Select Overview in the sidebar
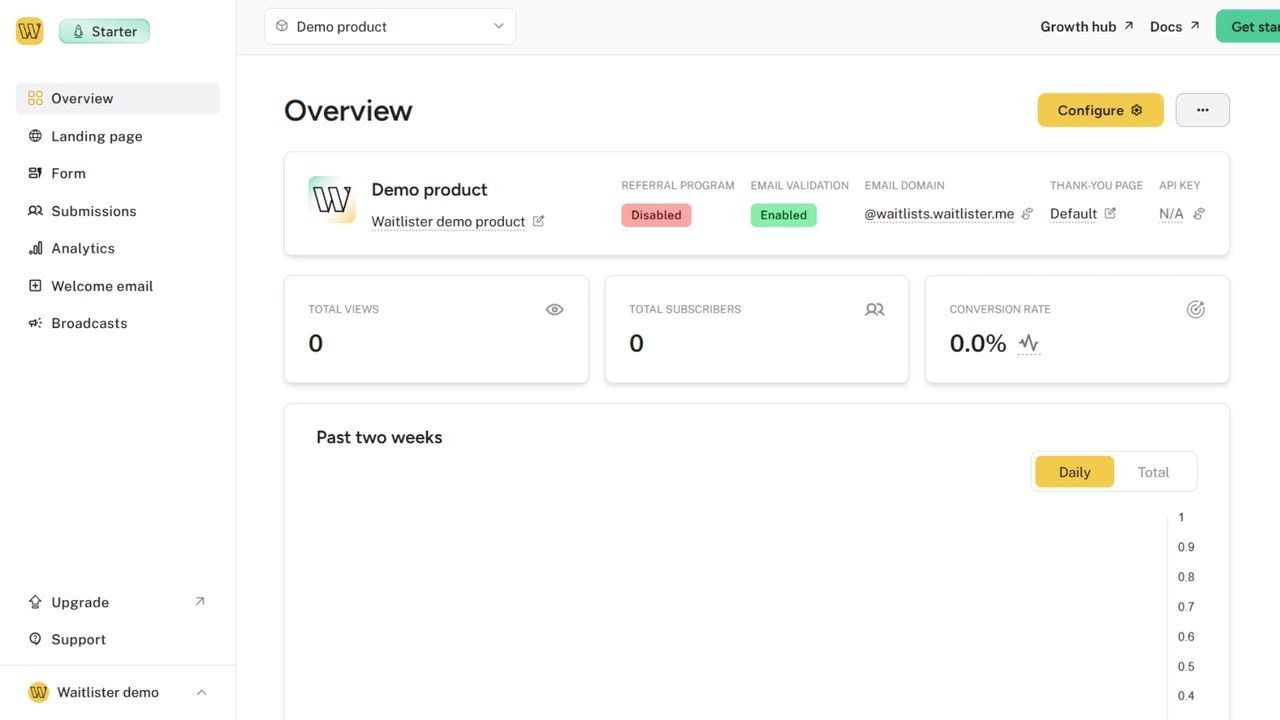1280x720 pixels. [x=81, y=98]
